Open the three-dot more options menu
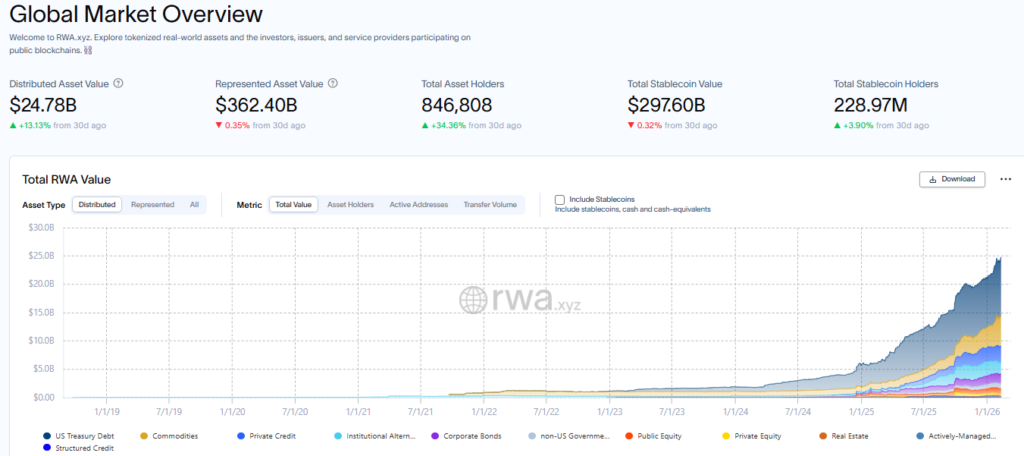The height and width of the screenshot is (456, 1024). (x=1005, y=179)
